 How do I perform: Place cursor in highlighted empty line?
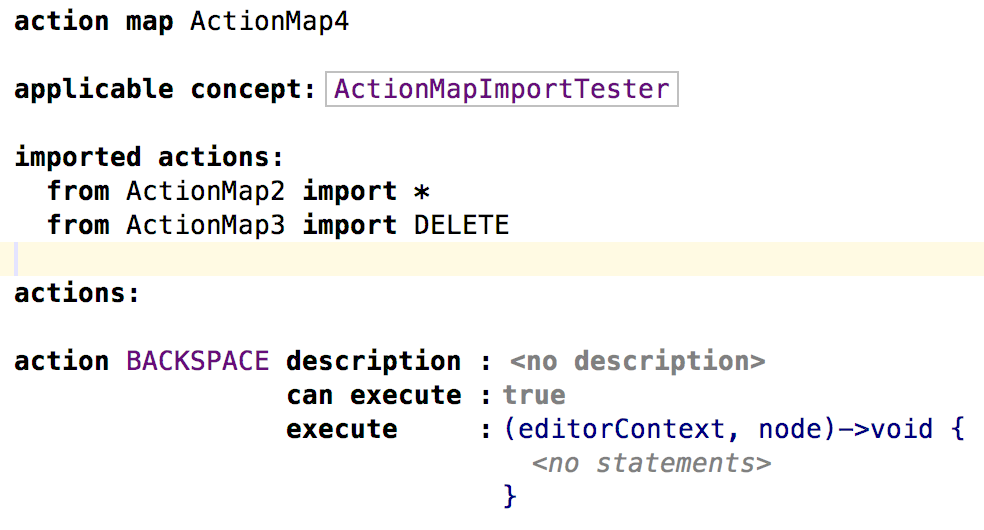click(492, 259)
